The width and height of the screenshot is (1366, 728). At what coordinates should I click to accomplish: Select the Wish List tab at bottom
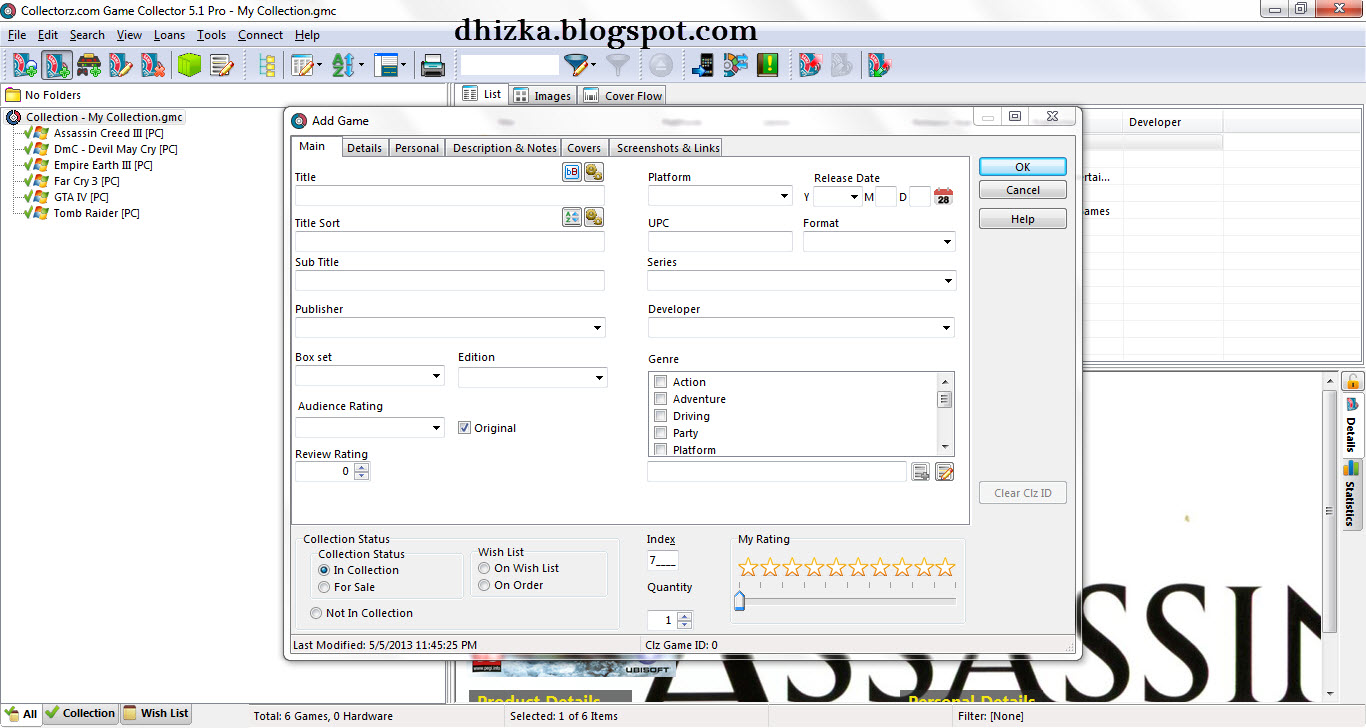pyautogui.click(x=155, y=713)
